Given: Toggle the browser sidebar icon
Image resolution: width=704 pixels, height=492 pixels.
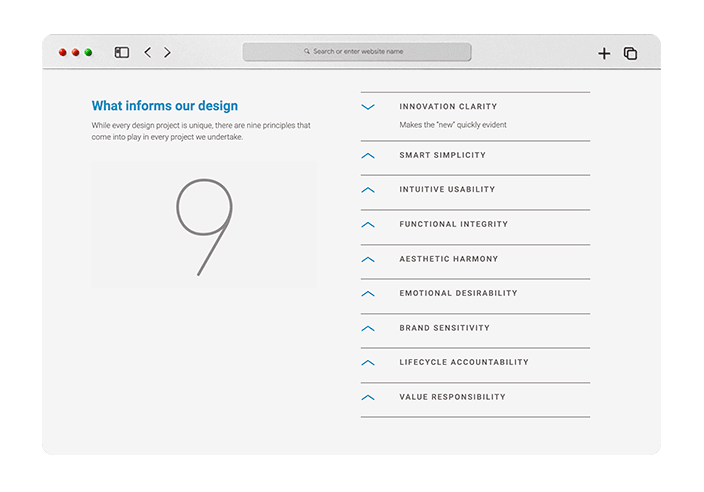Looking at the screenshot, I should [x=122, y=52].
